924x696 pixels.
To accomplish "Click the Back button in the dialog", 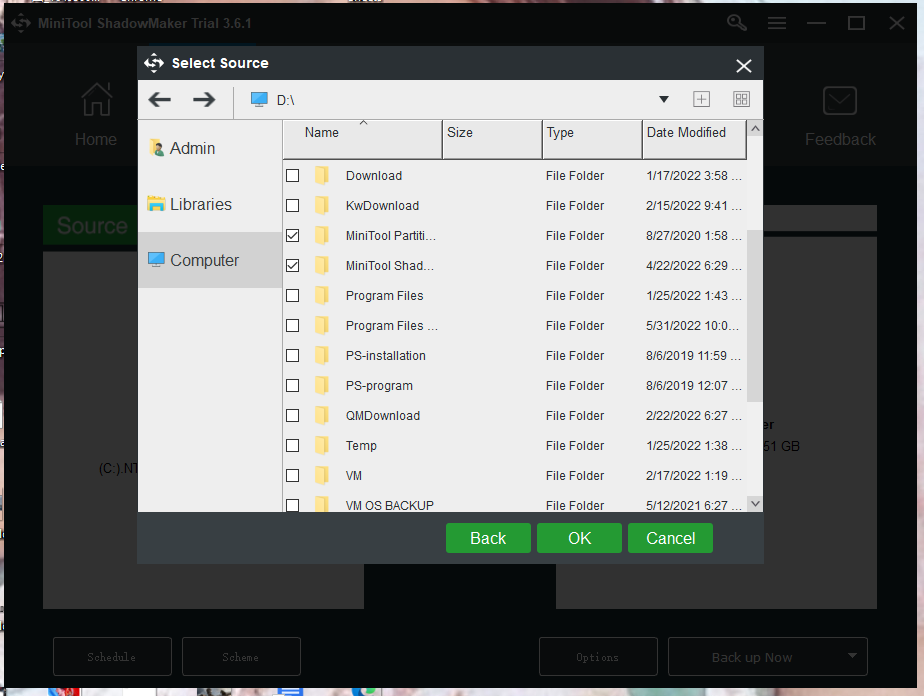I will (x=488, y=538).
